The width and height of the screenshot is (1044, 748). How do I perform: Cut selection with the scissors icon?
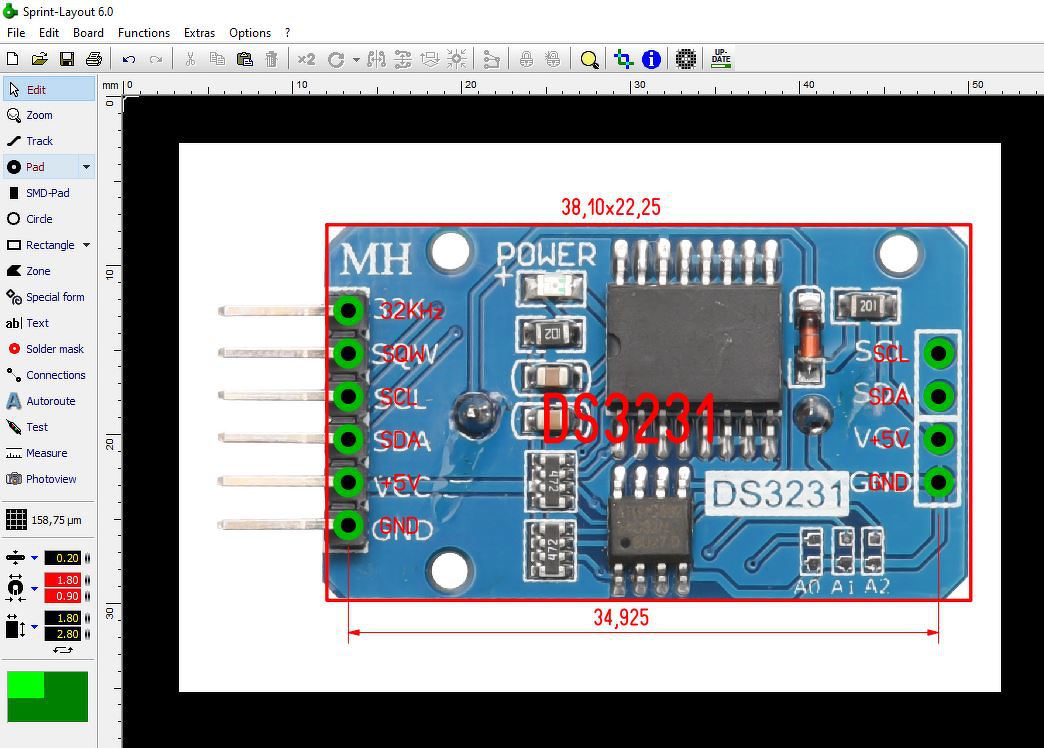[190, 59]
